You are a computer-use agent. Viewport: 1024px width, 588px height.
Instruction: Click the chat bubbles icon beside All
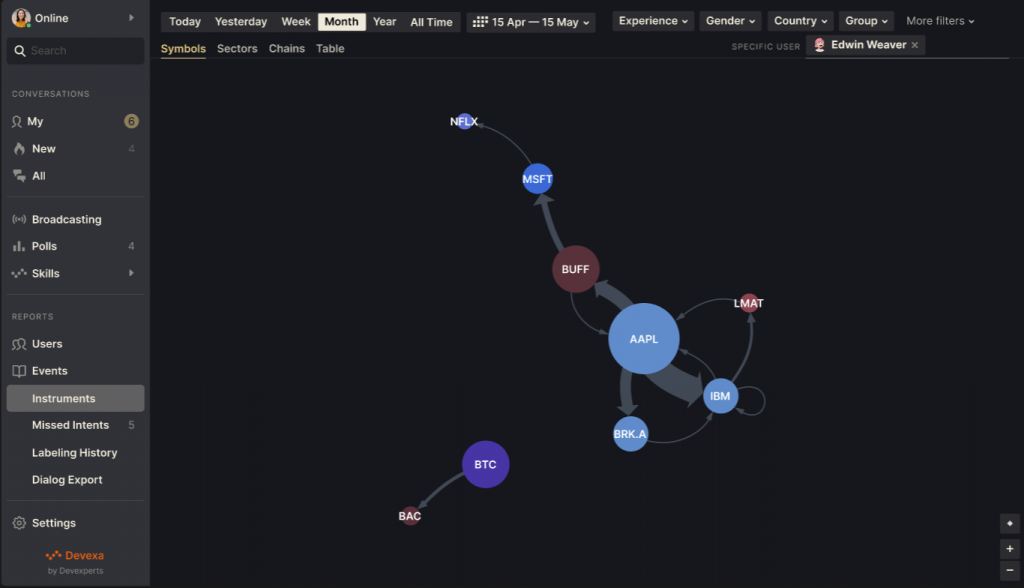pyautogui.click(x=19, y=176)
